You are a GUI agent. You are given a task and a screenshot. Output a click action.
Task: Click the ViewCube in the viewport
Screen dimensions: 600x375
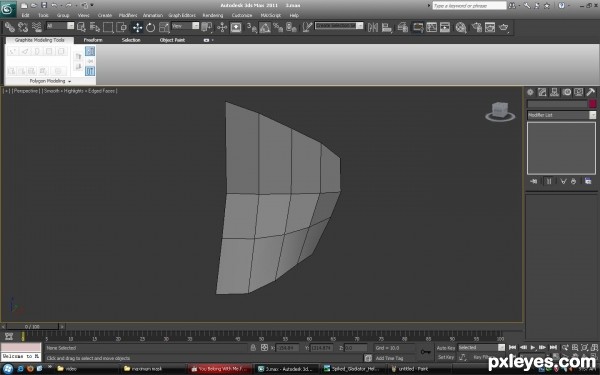click(500, 111)
